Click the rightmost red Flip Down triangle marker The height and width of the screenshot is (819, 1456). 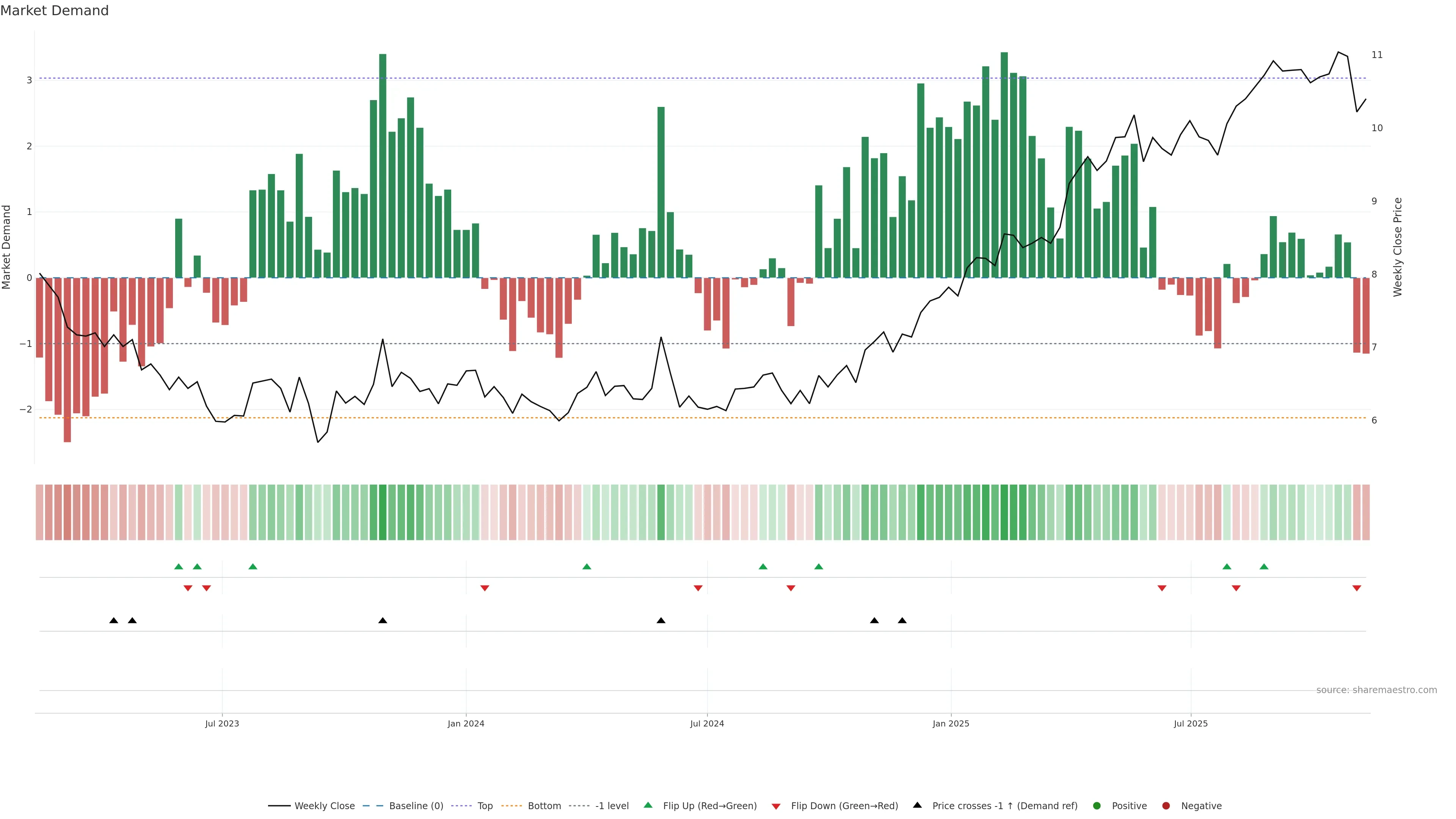click(1357, 588)
